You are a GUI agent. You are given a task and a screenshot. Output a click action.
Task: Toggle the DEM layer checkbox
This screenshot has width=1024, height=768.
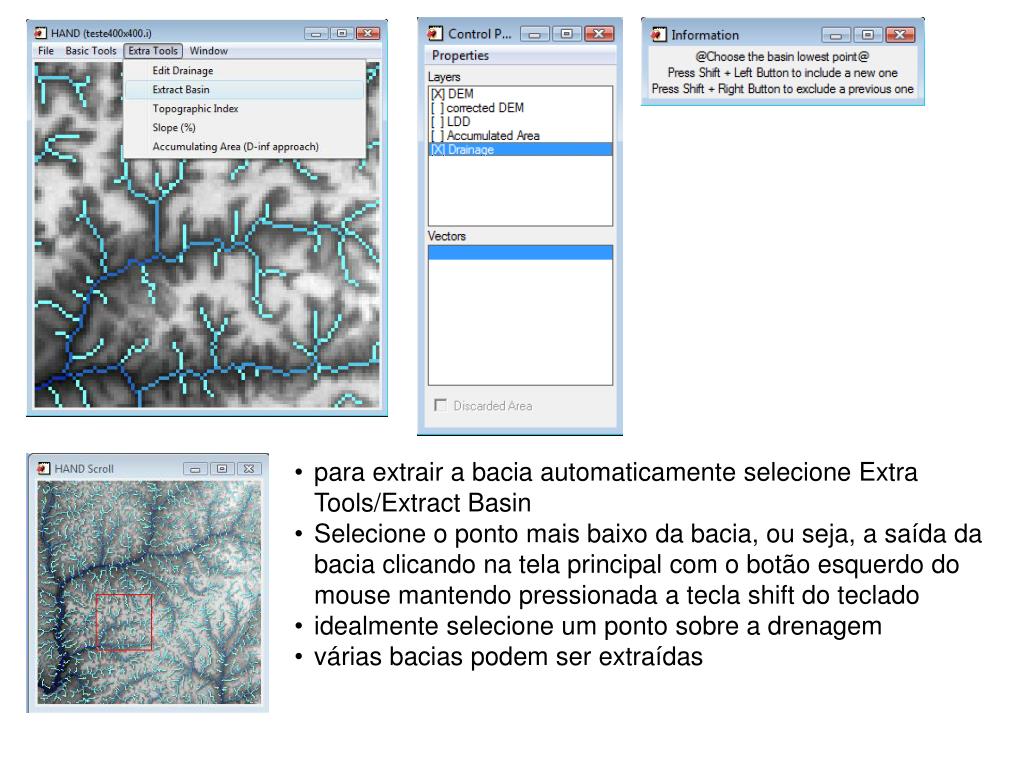pyautogui.click(x=438, y=94)
